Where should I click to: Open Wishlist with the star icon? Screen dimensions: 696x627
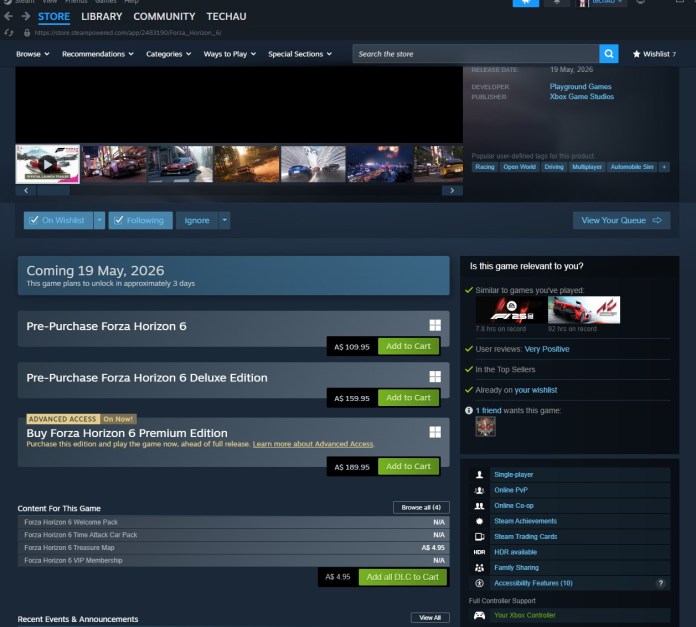click(654, 54)
